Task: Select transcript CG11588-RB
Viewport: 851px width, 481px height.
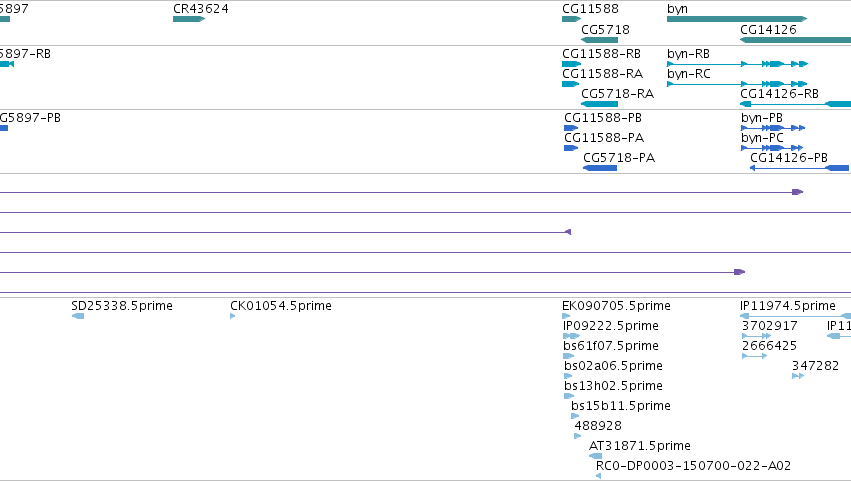Action: [x=601, y=54]
